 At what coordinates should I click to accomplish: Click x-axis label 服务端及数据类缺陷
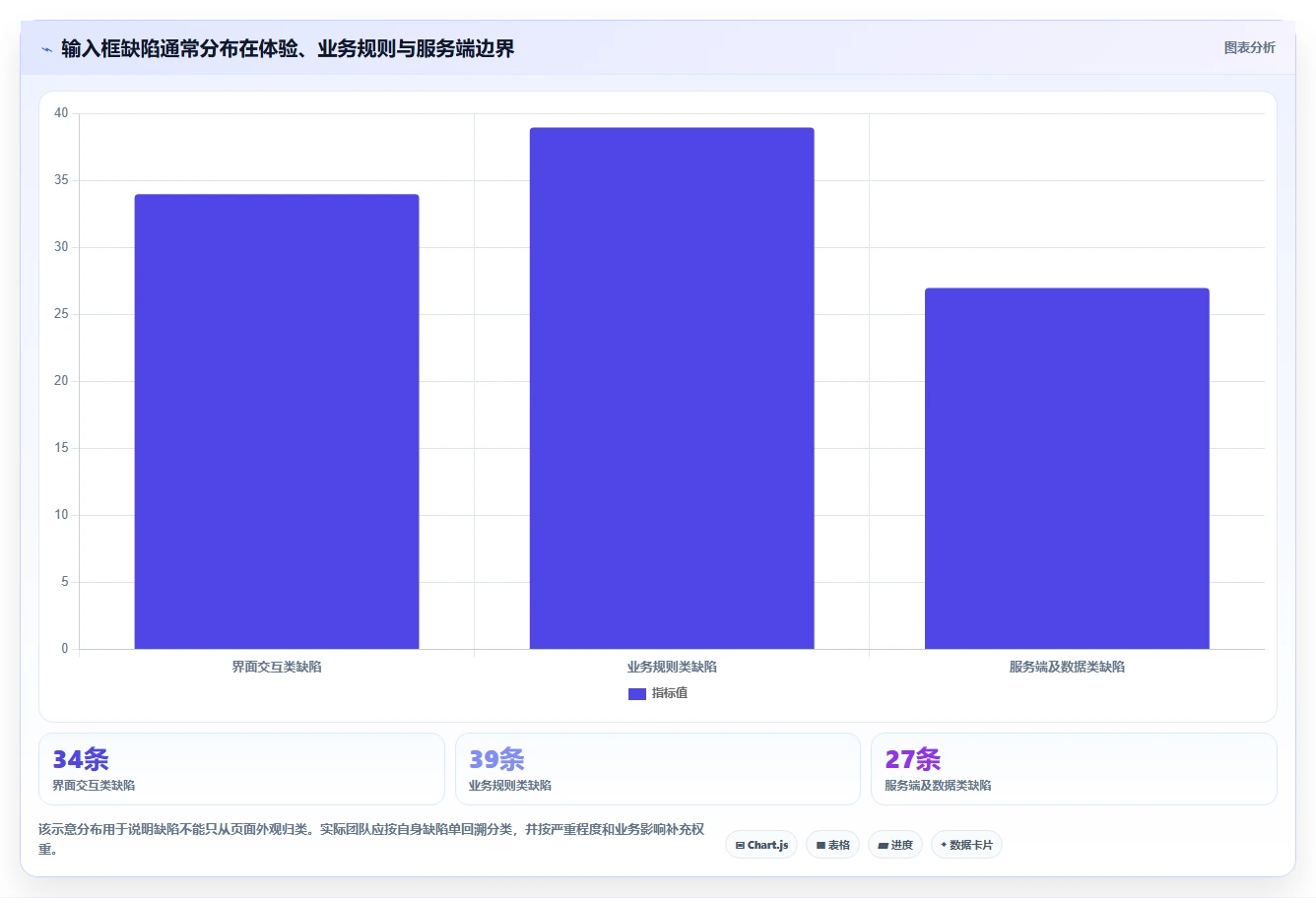coord(1067,667)
